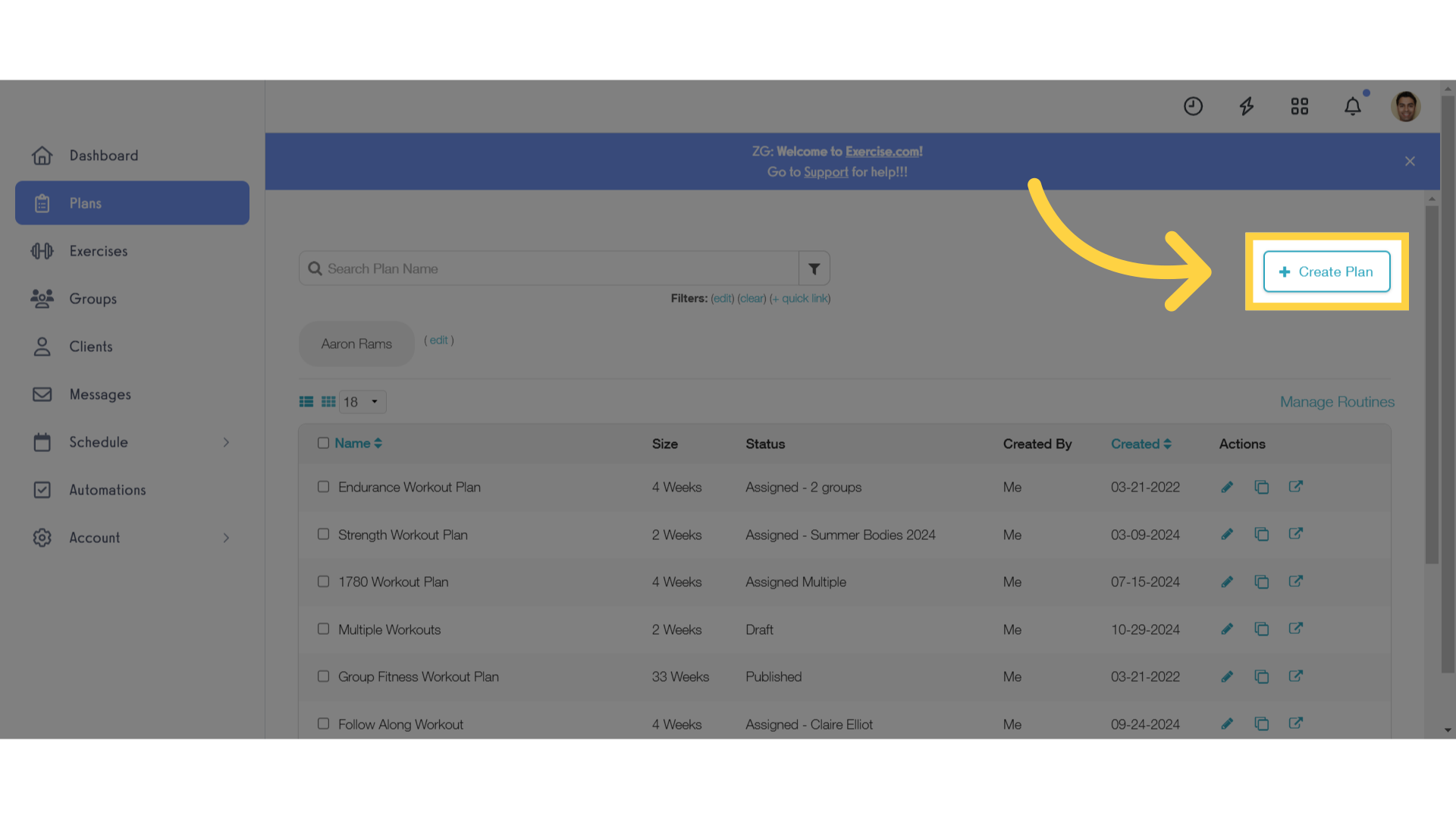Click the lightning bolt quick actions icon
The image size is (1456, 819).
1246,106
